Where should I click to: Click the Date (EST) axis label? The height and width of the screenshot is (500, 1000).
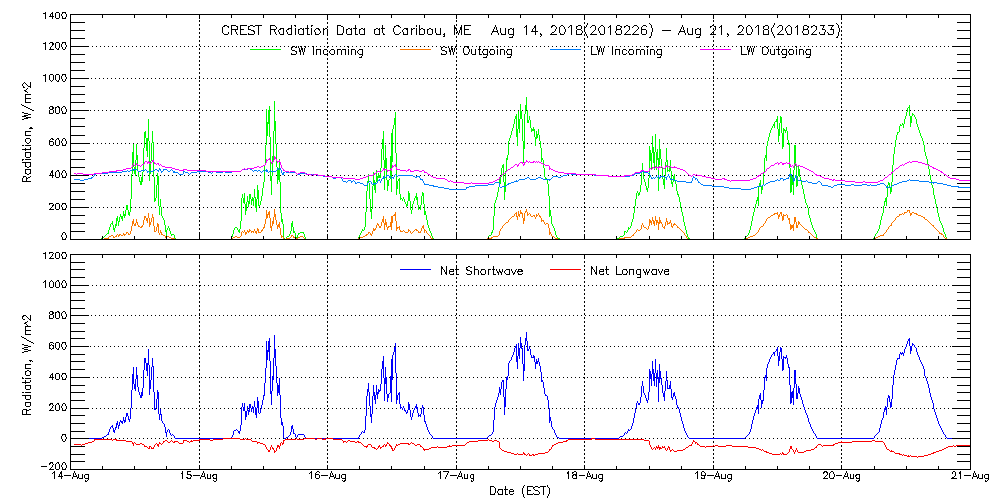tap(521, 491)
